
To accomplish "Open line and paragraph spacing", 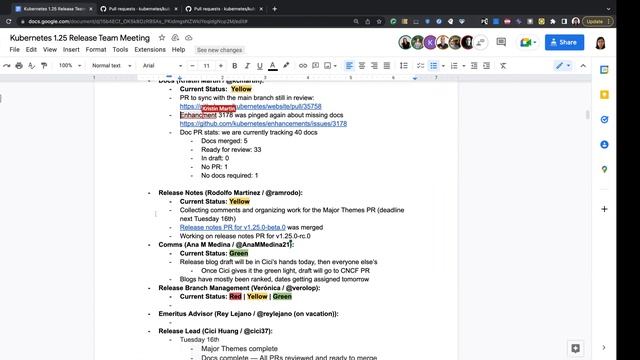I will [403, 66].
